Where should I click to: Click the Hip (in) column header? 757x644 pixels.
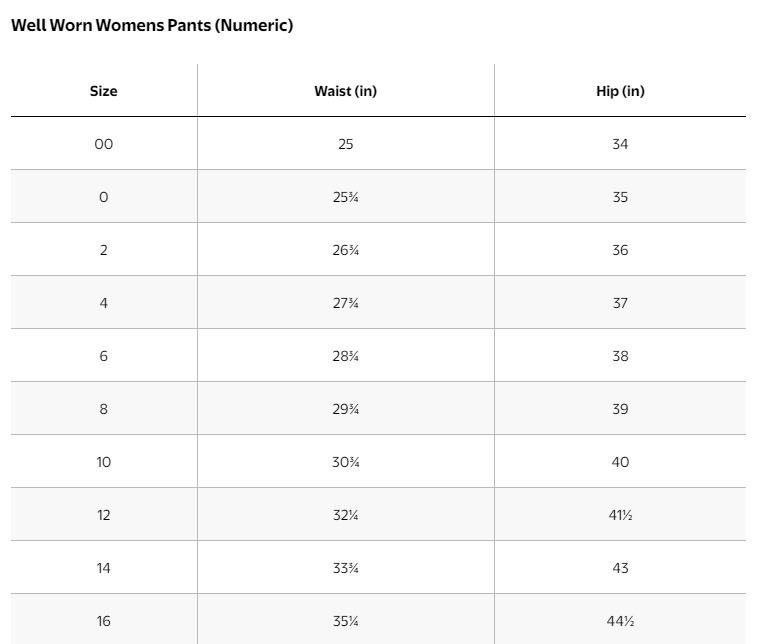coord(620,91)
